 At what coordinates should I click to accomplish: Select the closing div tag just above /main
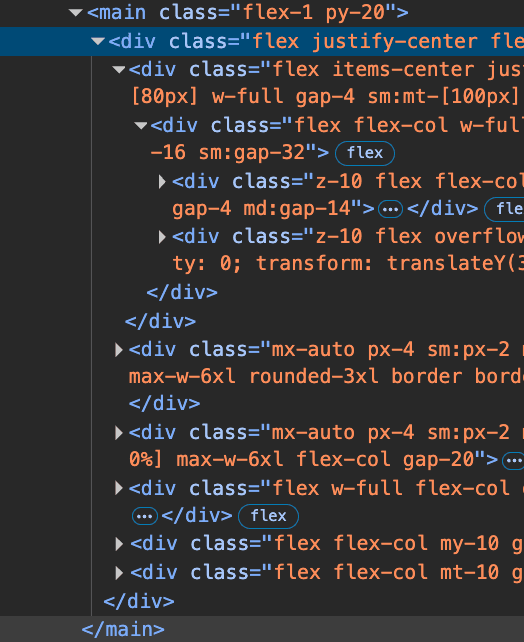tap(139, 601)
